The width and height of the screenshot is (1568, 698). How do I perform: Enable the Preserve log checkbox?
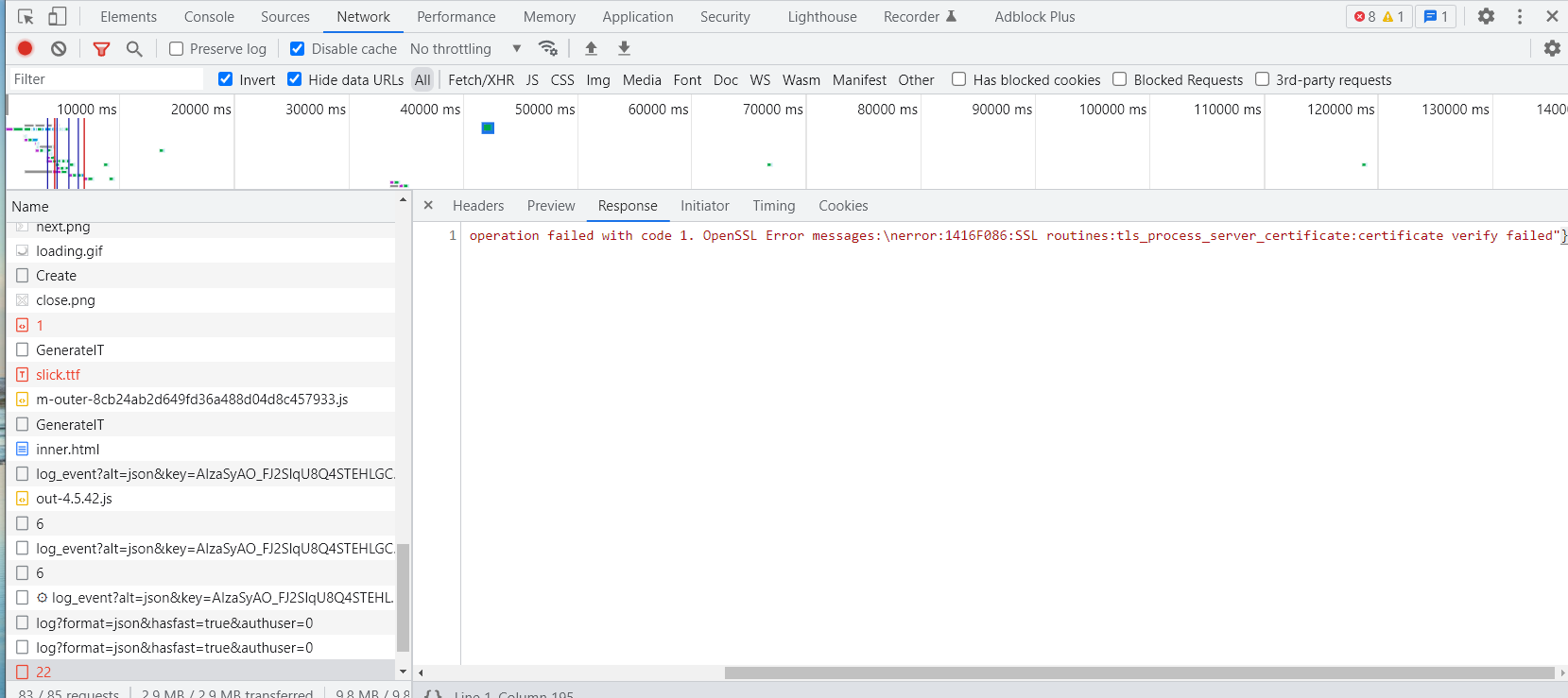click(x=176, y=49)
